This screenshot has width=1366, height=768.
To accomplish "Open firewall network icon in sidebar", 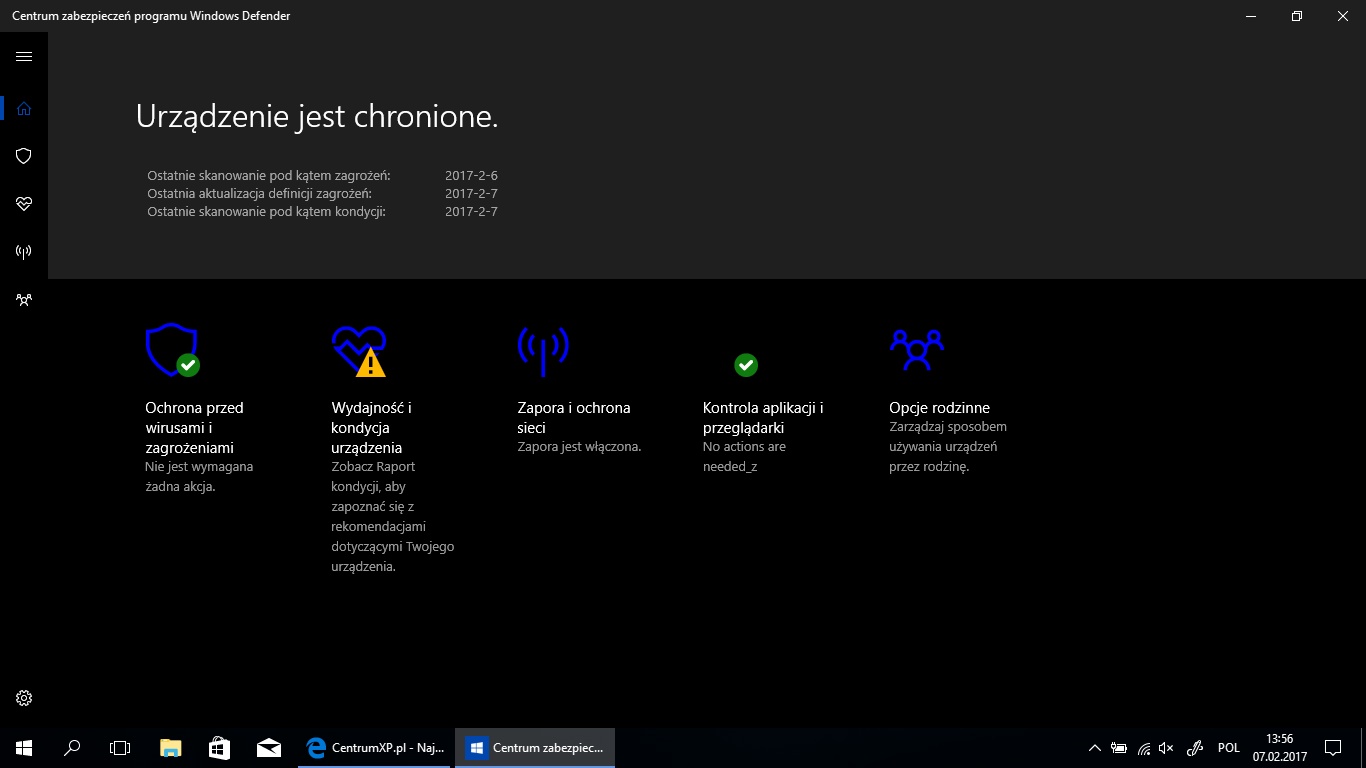I will click(24, 252).
